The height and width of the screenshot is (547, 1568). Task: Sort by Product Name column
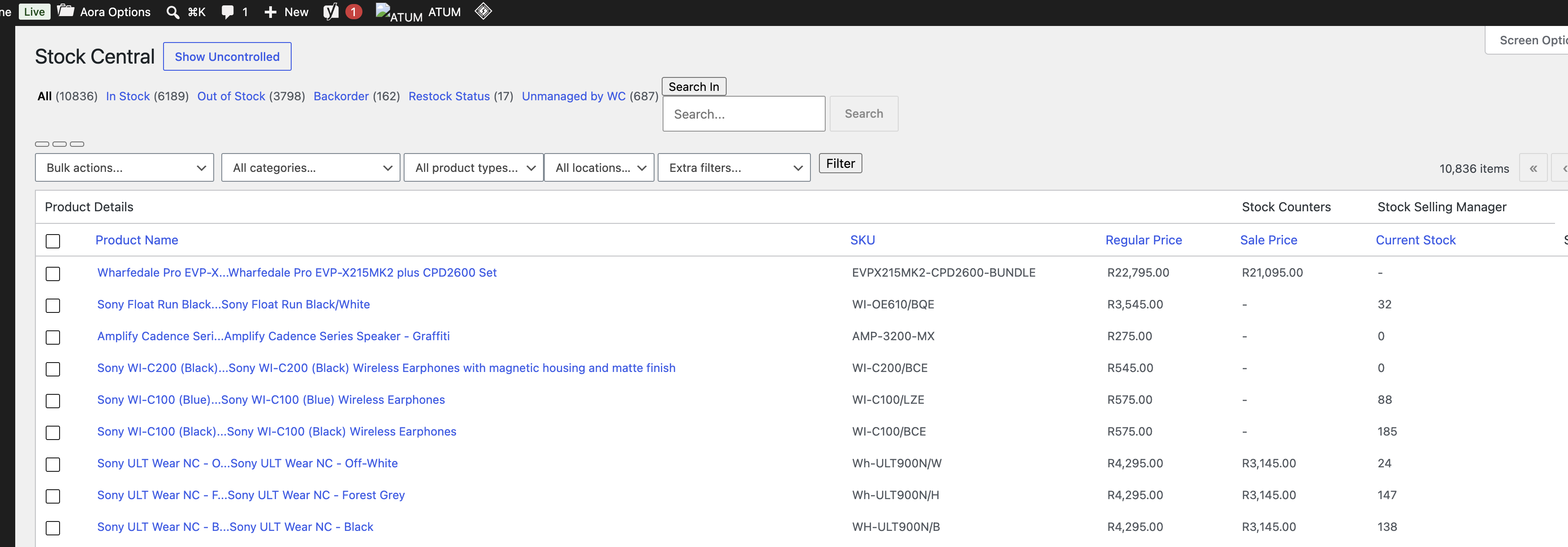click(x=137, y=240)
